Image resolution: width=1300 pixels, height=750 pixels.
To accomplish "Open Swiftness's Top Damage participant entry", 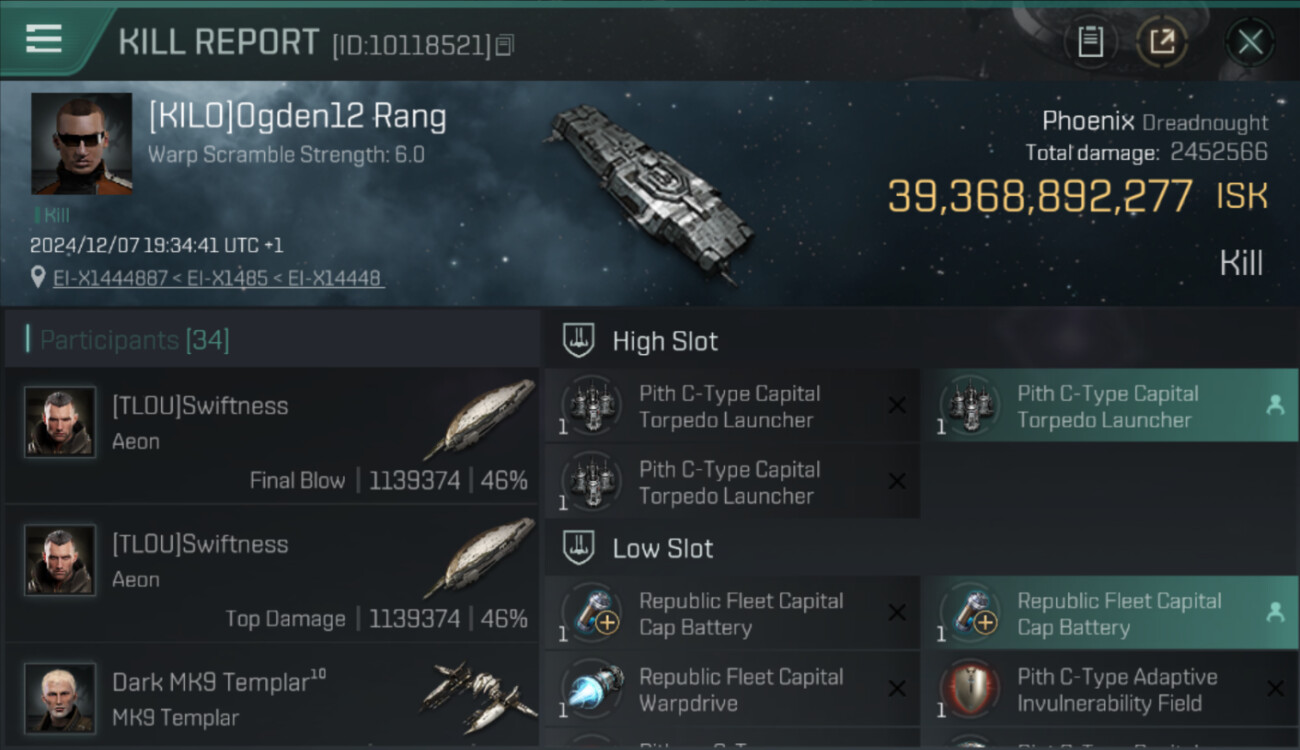I will click(x=272, y=573).
